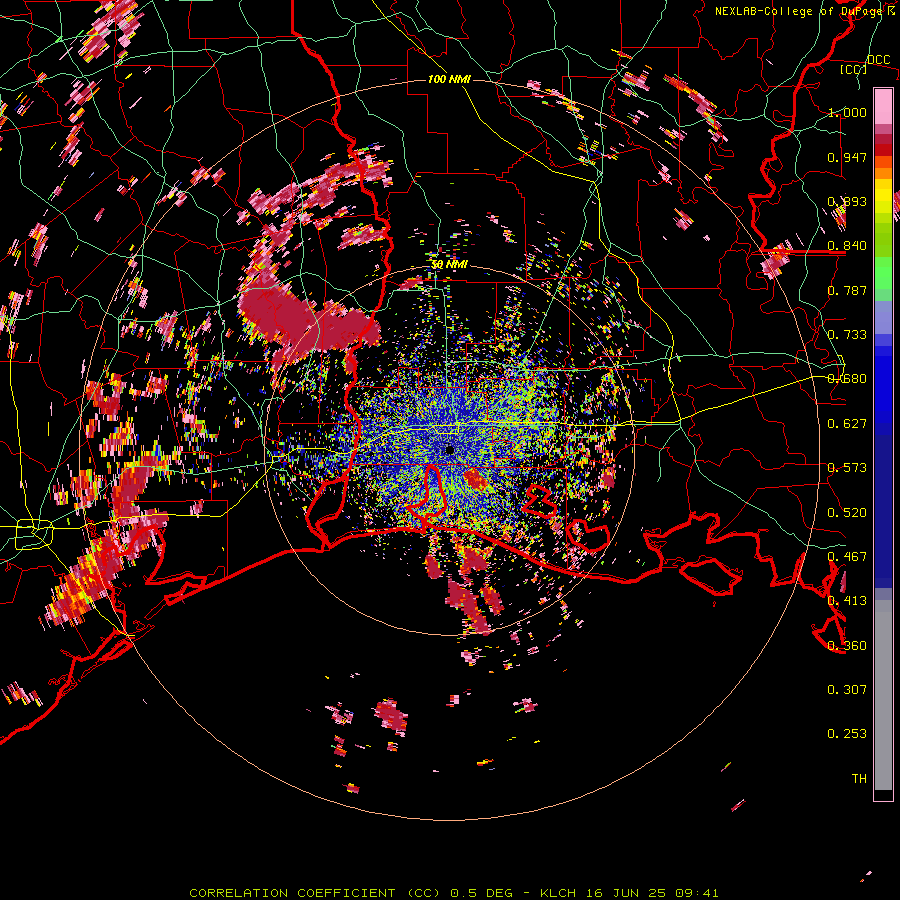900x900 pixels.
Task: Click the 0.413 scale value
Action: (x=847, y=601)
